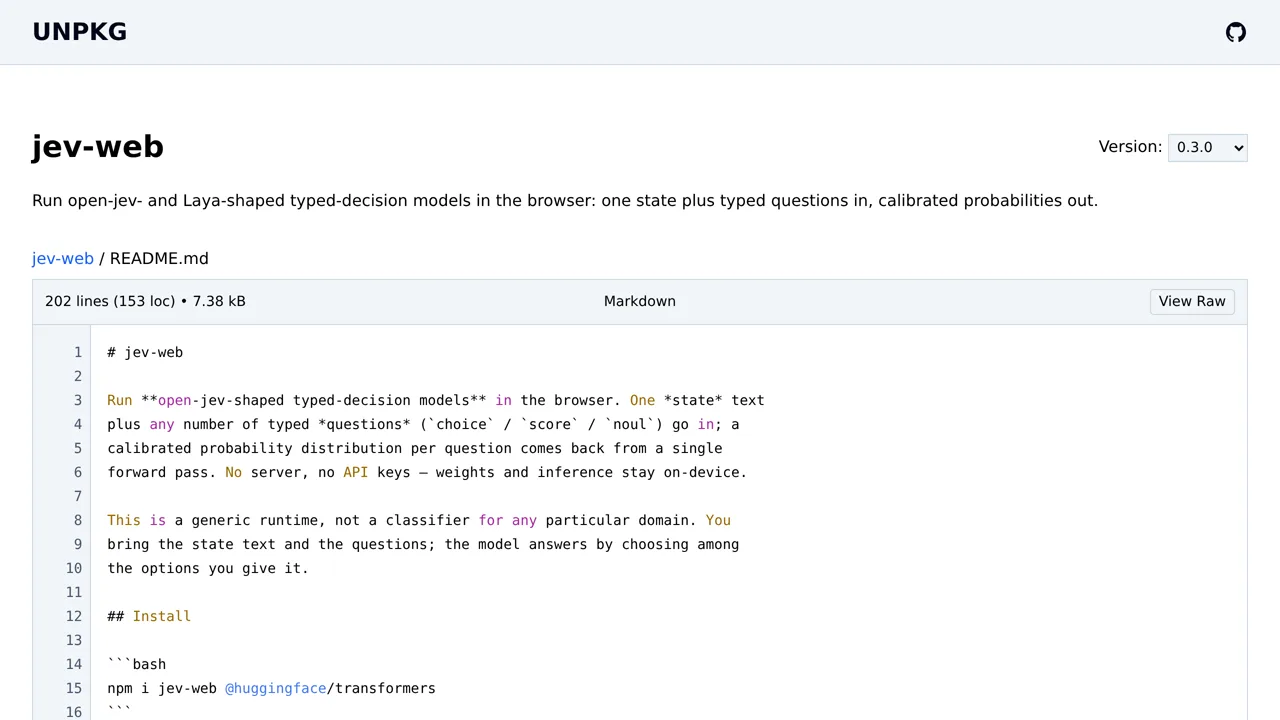Click the Markdown file type label
Viewport: 1280px width, 720px height.
click(640, 302)
